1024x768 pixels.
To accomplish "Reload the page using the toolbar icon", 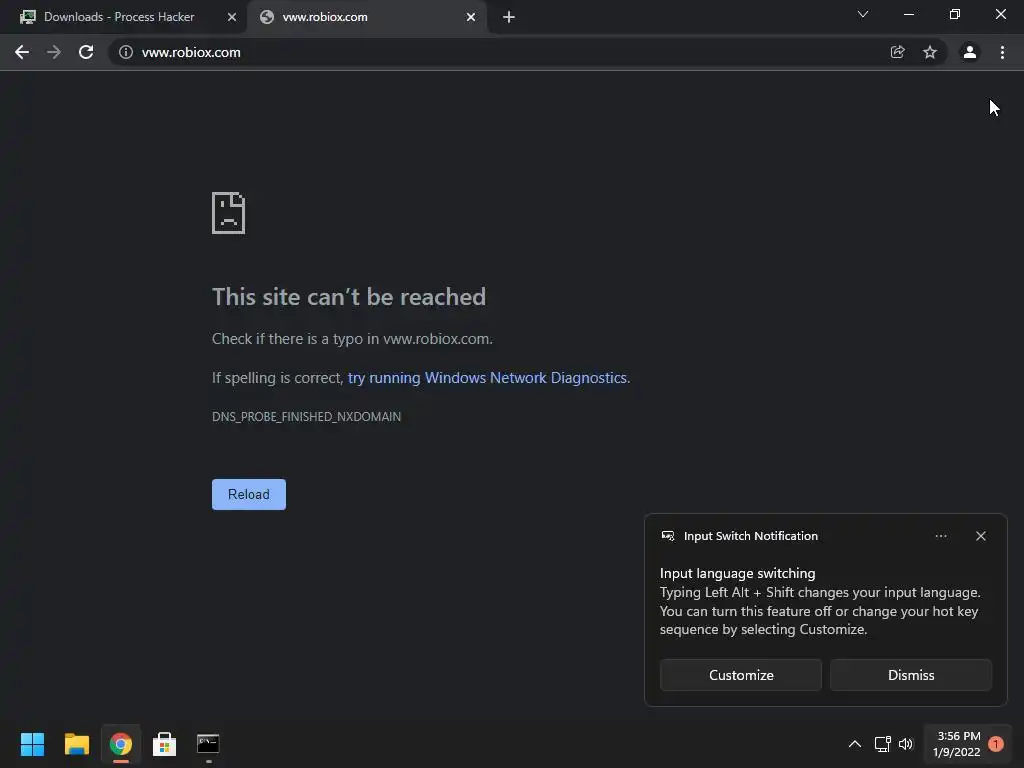I will pos(86,52).
